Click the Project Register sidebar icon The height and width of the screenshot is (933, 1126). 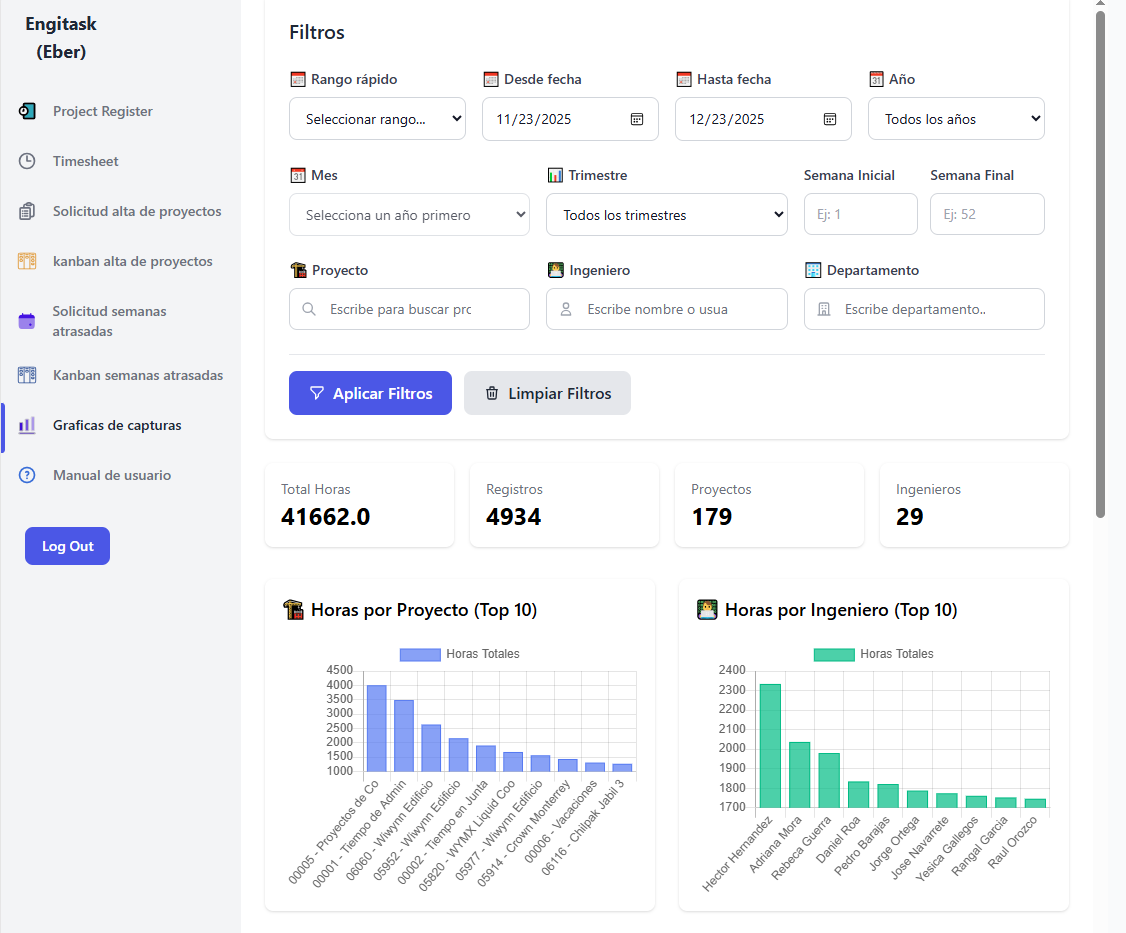pos(27,111)
